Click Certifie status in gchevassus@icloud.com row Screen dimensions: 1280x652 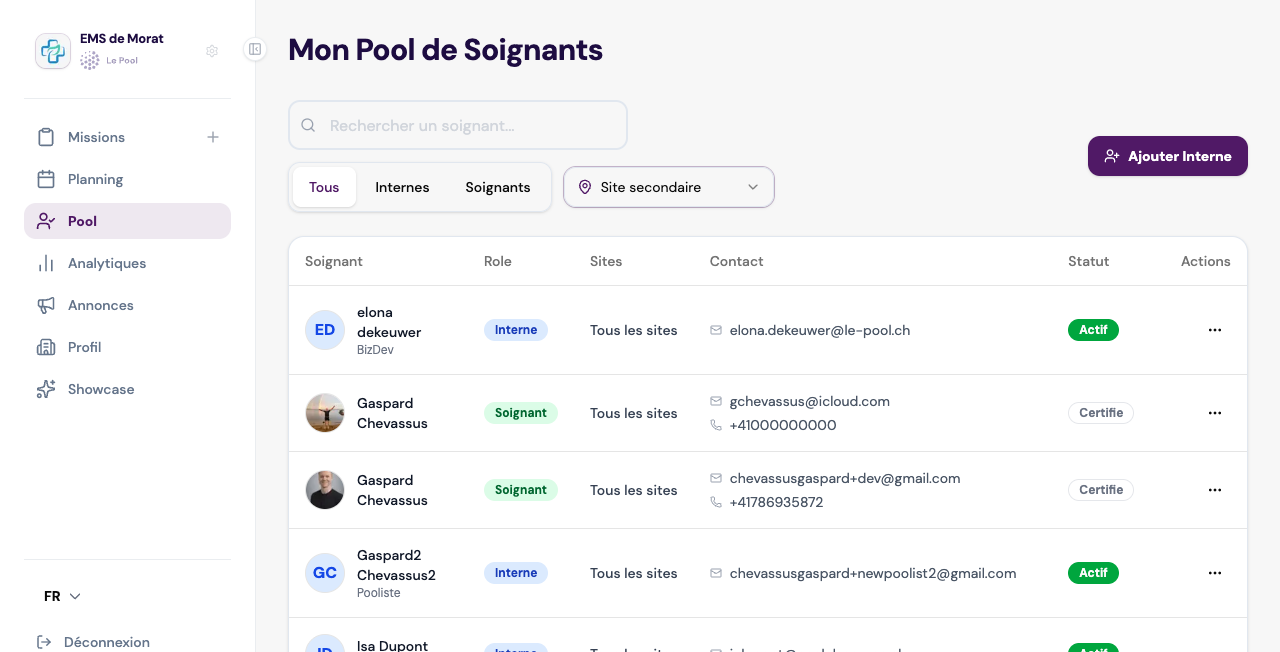[x=1101, y=413]
